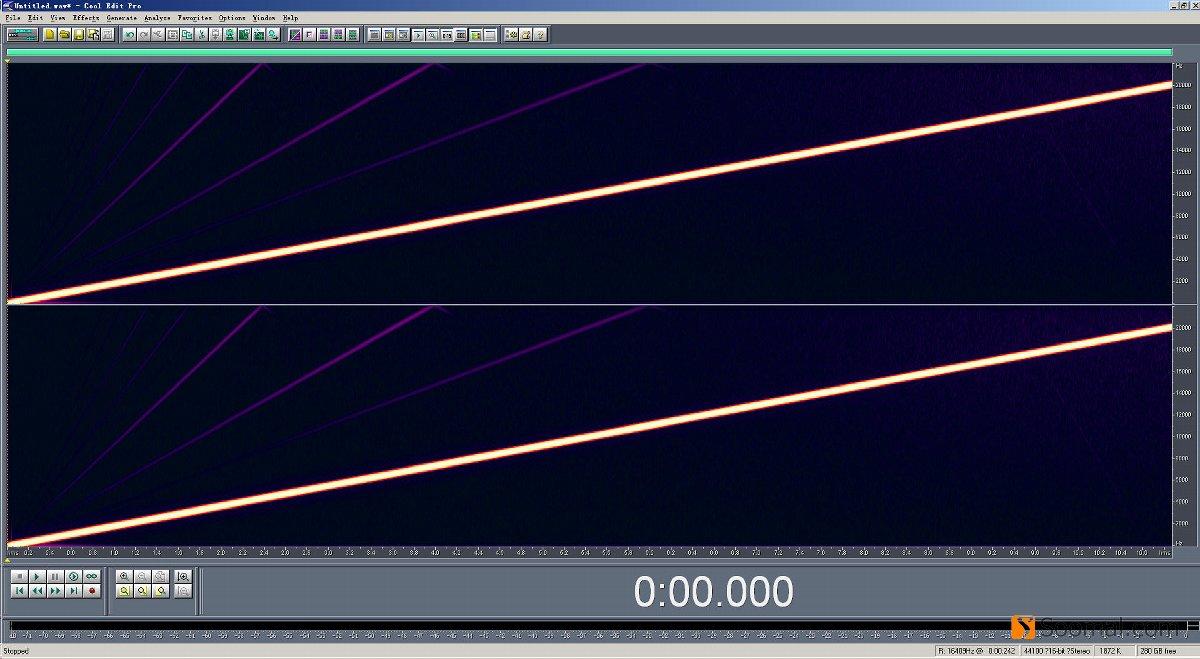Open the Edit menu

[x=36, y=18]
